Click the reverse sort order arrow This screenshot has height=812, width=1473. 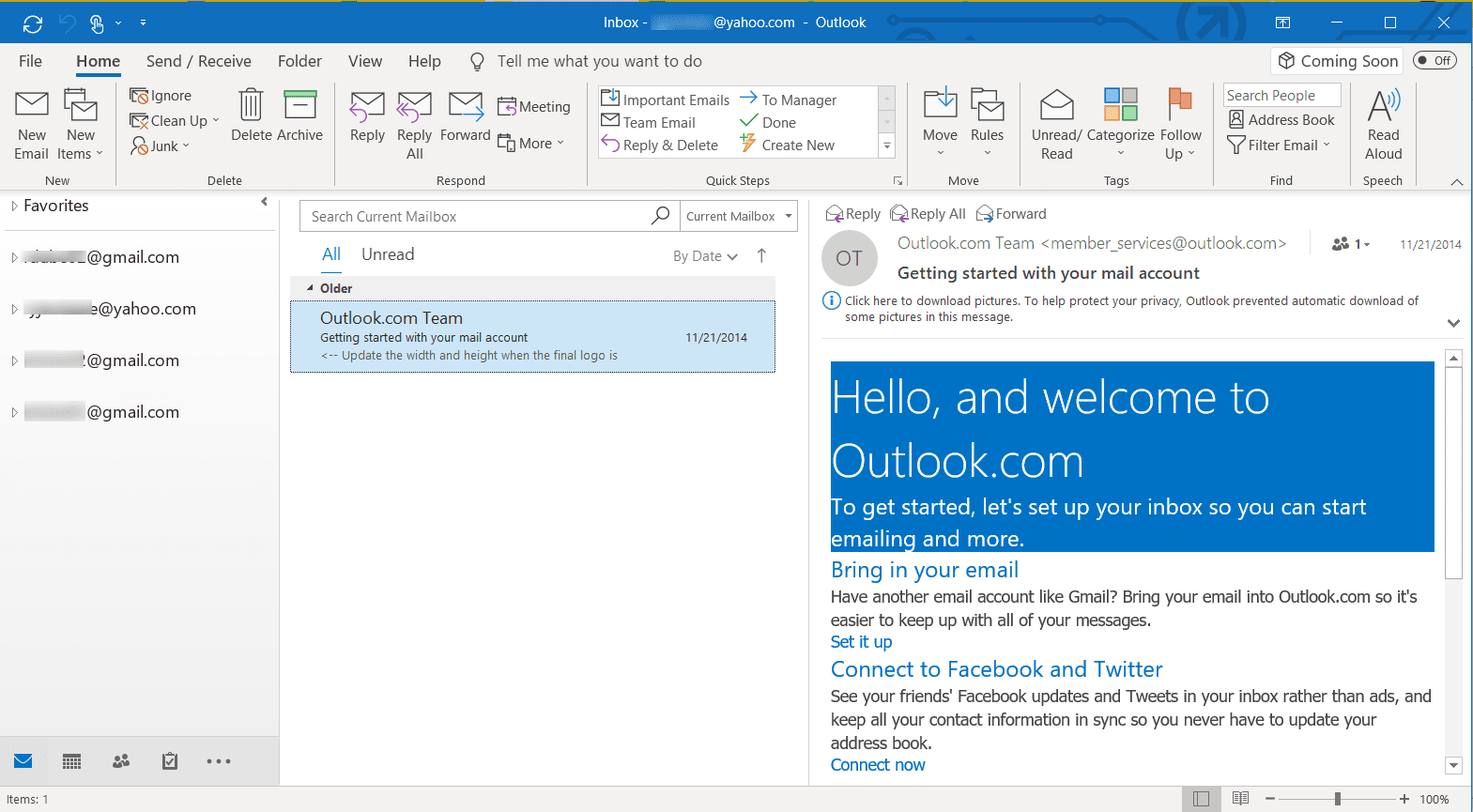[x=761, y=255]
